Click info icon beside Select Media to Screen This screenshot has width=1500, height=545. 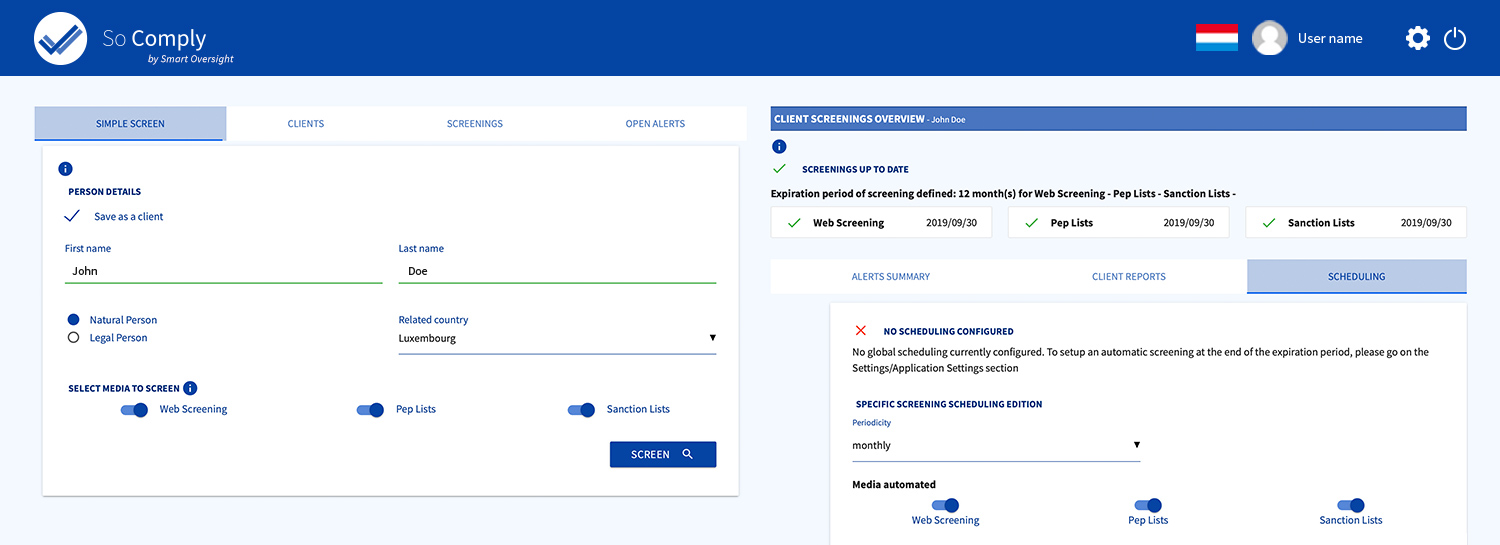coord(190,388)
